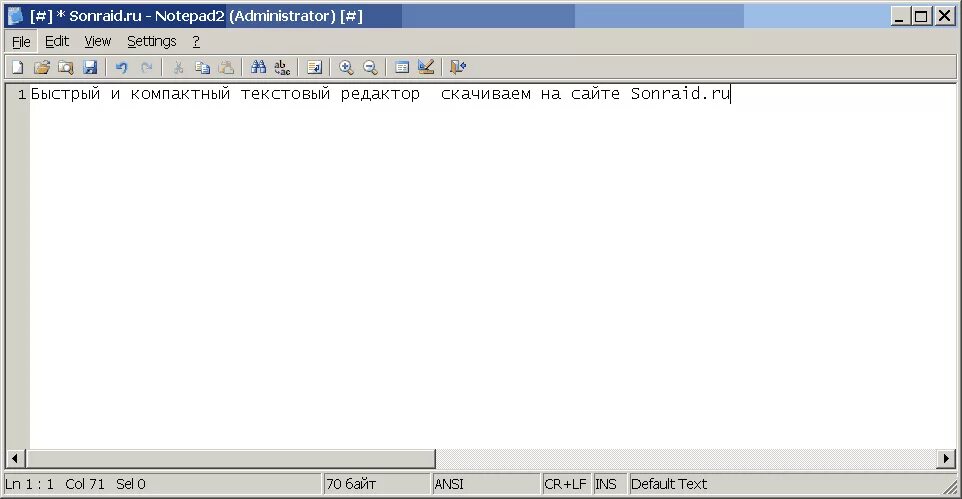
Task: Click the Browse files toolbar icon
Action: point(66,67)
